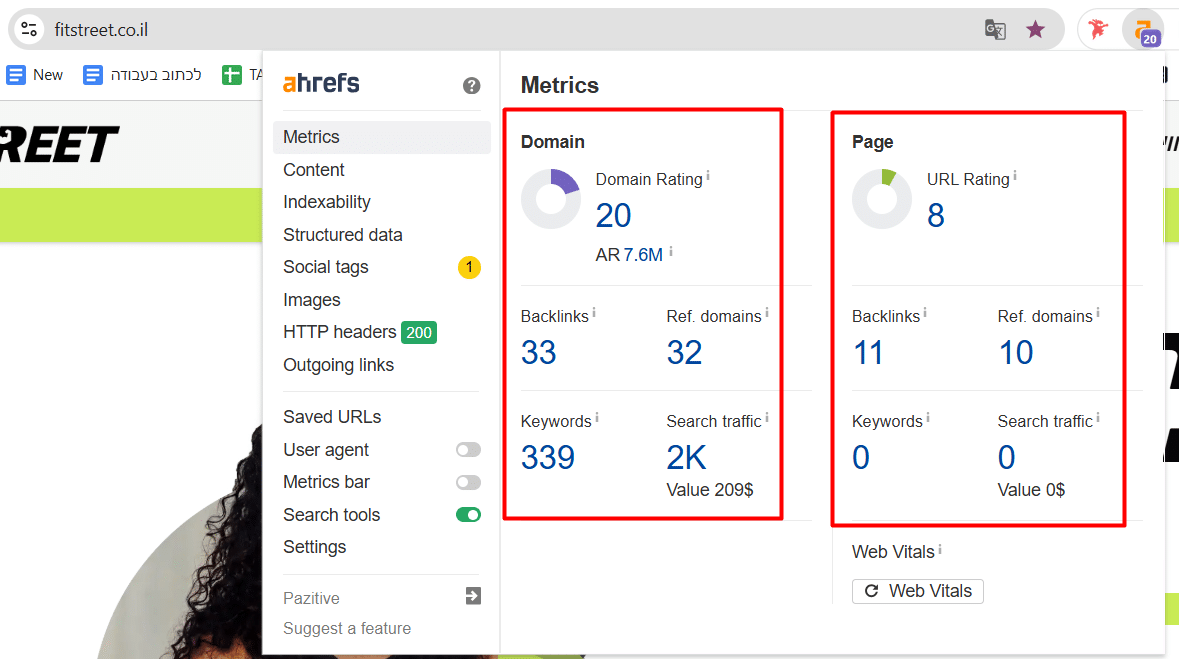Click the address bar showing fitstreet.co.il
The image size is (1179, 659).
pos(536,29)
